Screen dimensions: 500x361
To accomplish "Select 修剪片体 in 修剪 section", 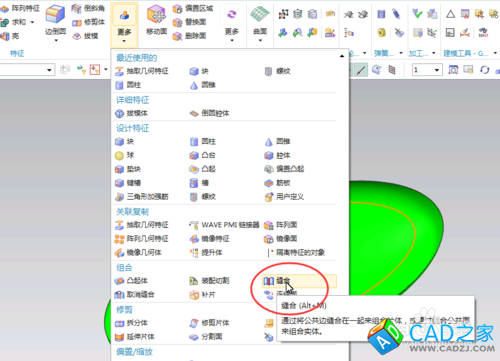I will 209,323.
